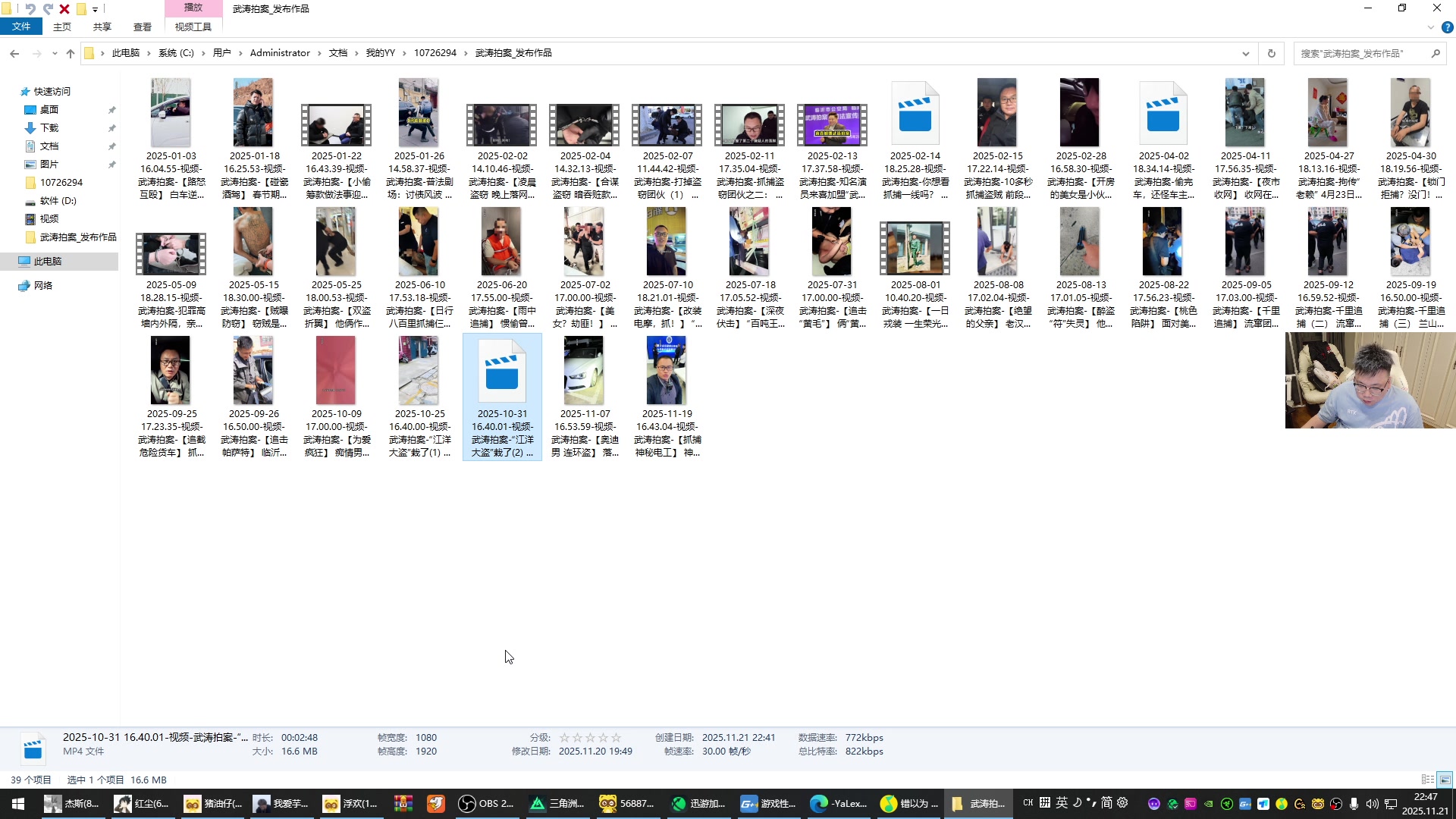This screenshot has width=1456, height=819.
Task: Click Administrator in the breadcrumb path
Action: 280,53
